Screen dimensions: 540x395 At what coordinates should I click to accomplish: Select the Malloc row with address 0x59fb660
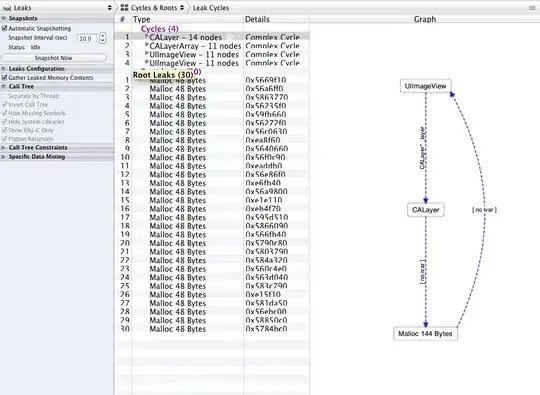point(212,115)
